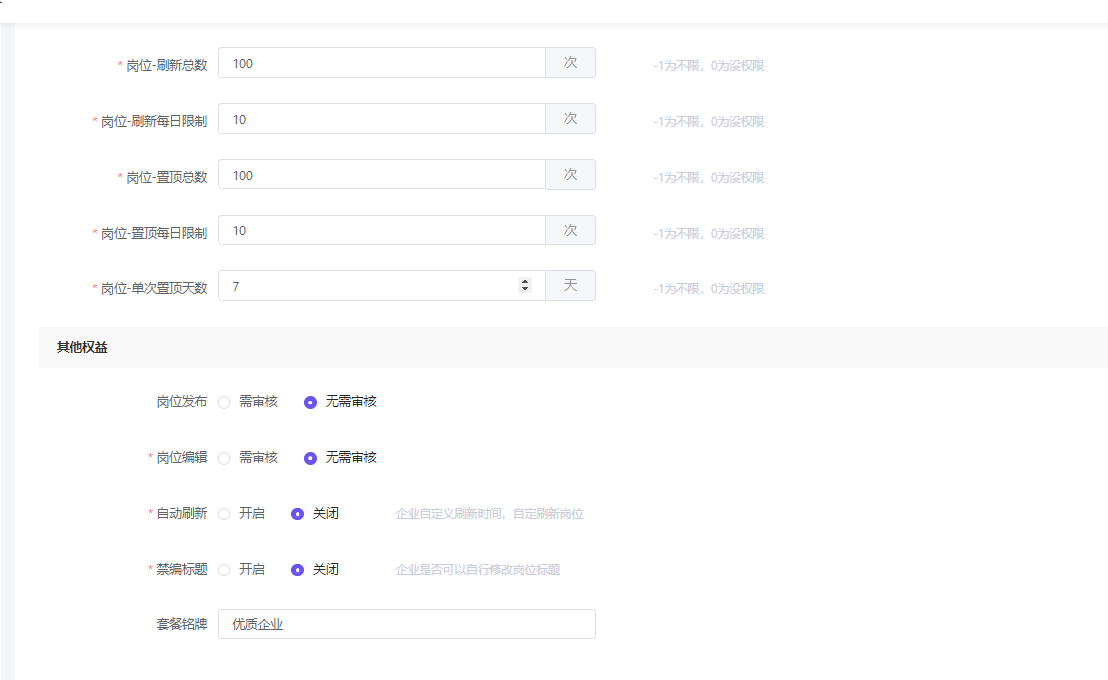The height and width of the screenshot is (680, 1108).
Task: Focus the 岗位-刷新每日限制 input box
Action: (381, 119)
